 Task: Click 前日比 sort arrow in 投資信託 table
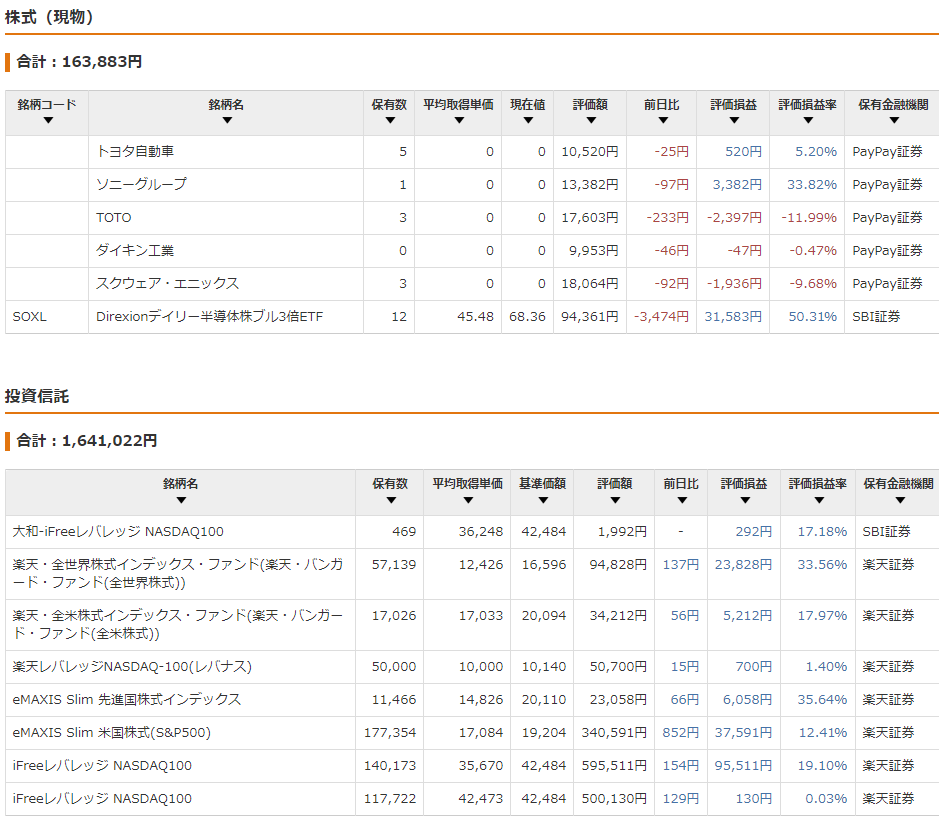(x=682, y=500)
